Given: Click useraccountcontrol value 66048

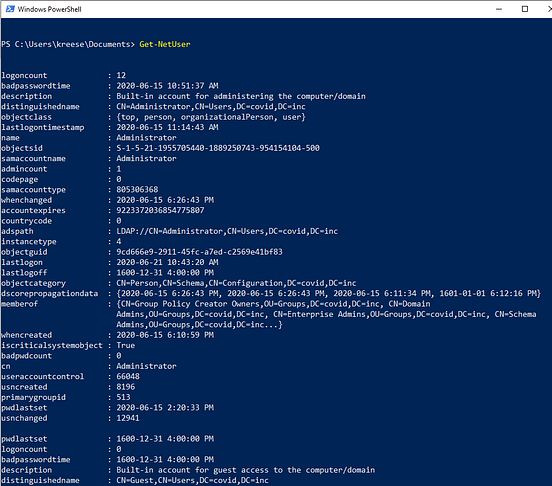Looking at the screenshot, I should point(128,377).
